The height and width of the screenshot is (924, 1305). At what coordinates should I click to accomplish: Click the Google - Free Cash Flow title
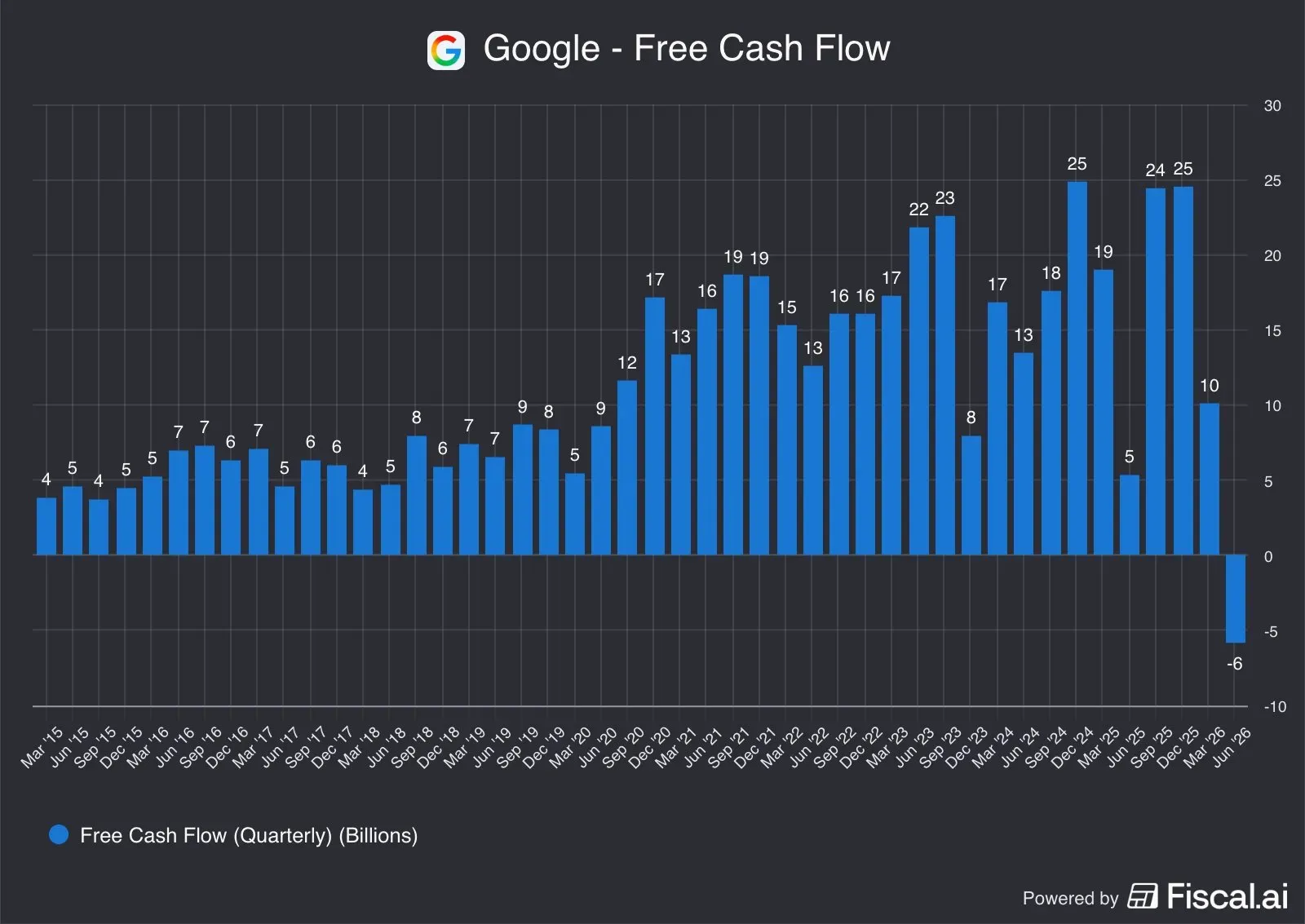click(x=687, y=48)
